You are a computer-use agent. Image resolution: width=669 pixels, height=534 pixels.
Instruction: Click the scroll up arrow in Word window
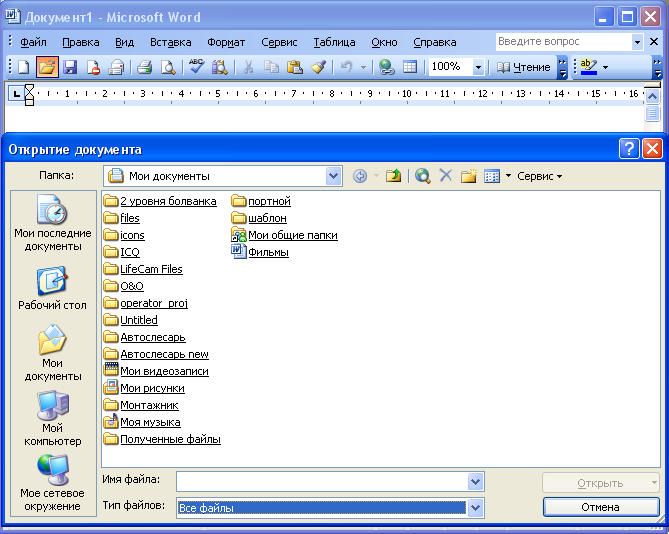[652, 96]
